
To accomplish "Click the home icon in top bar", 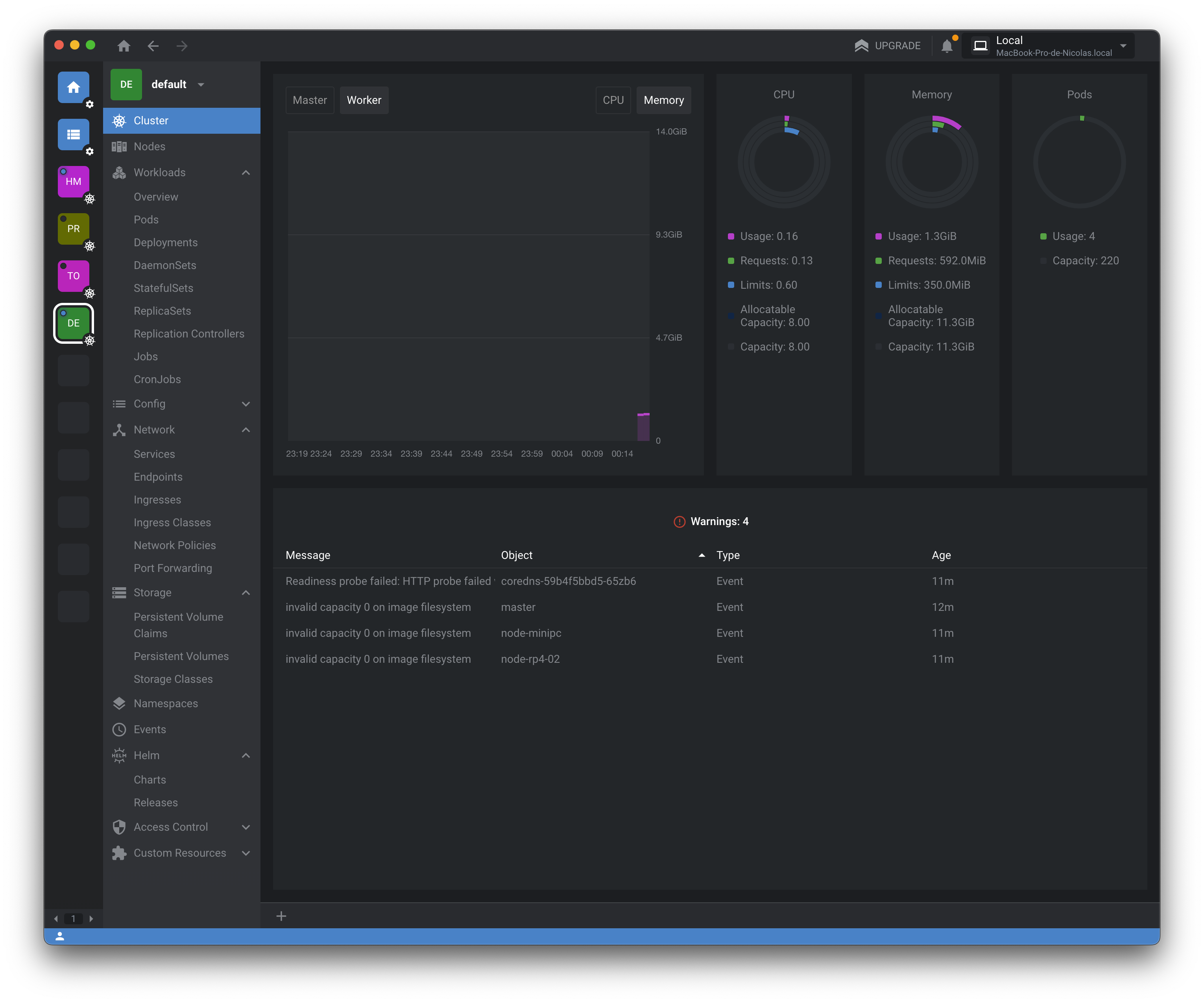I will pos(124,46).
